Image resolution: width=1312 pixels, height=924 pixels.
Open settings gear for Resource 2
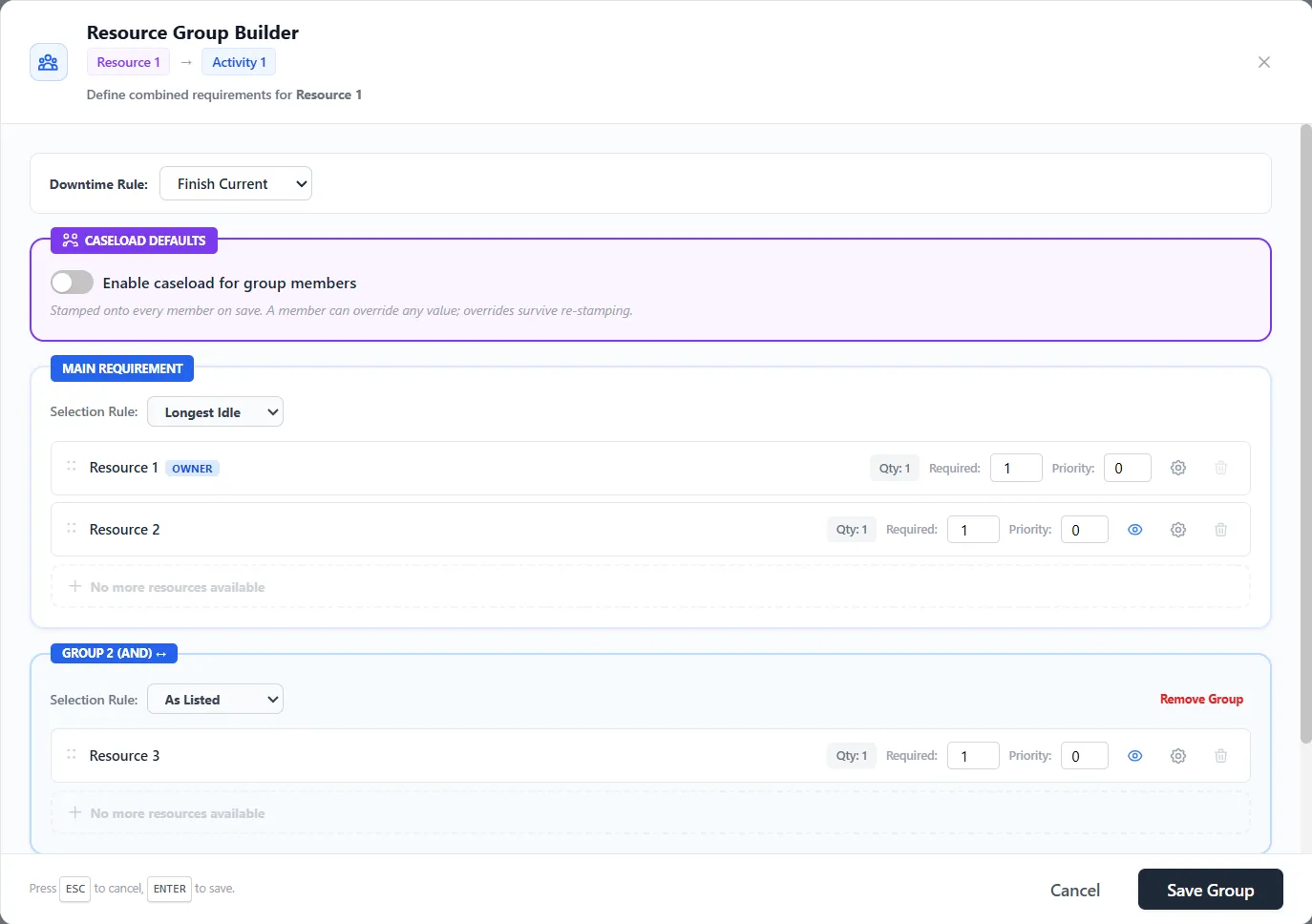tap(1178, 530)
